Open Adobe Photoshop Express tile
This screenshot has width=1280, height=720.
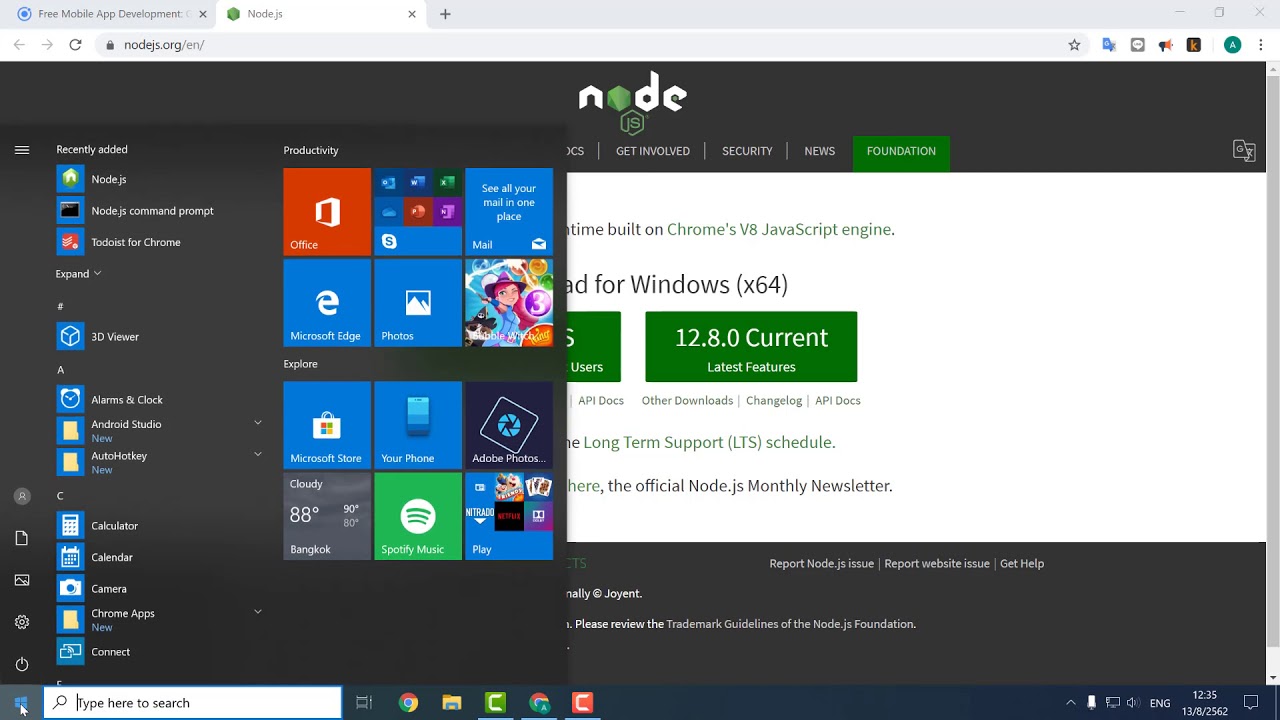[509, 425]
